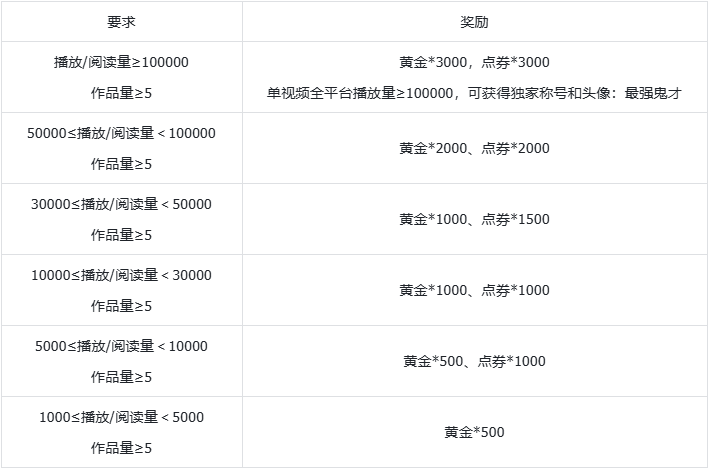709x469 pixels.
Task: Select the 最强鬼才 exclusive title line
Action: 474,93
